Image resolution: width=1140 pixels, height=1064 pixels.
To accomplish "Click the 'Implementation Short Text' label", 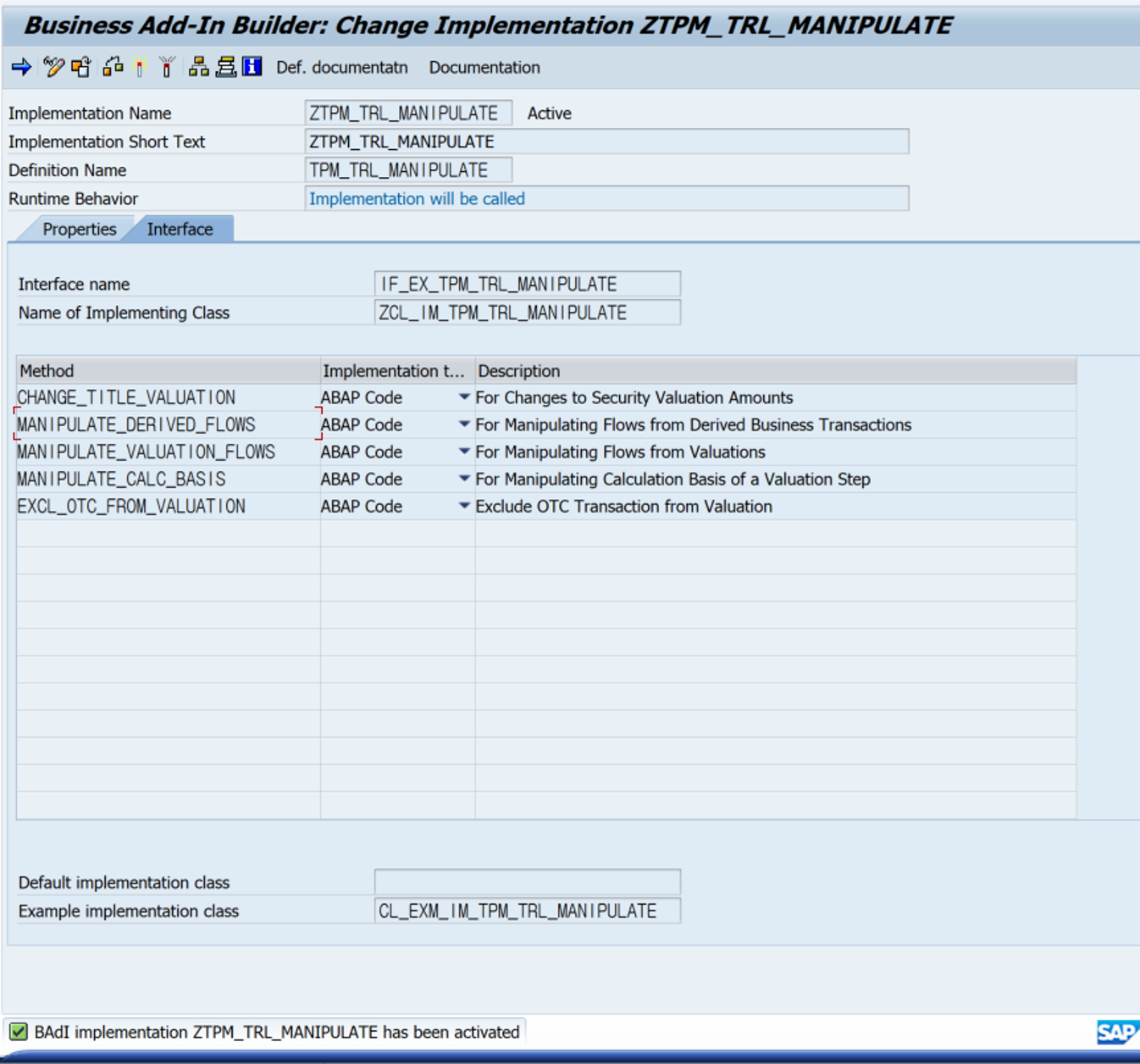I will (107, 141).
